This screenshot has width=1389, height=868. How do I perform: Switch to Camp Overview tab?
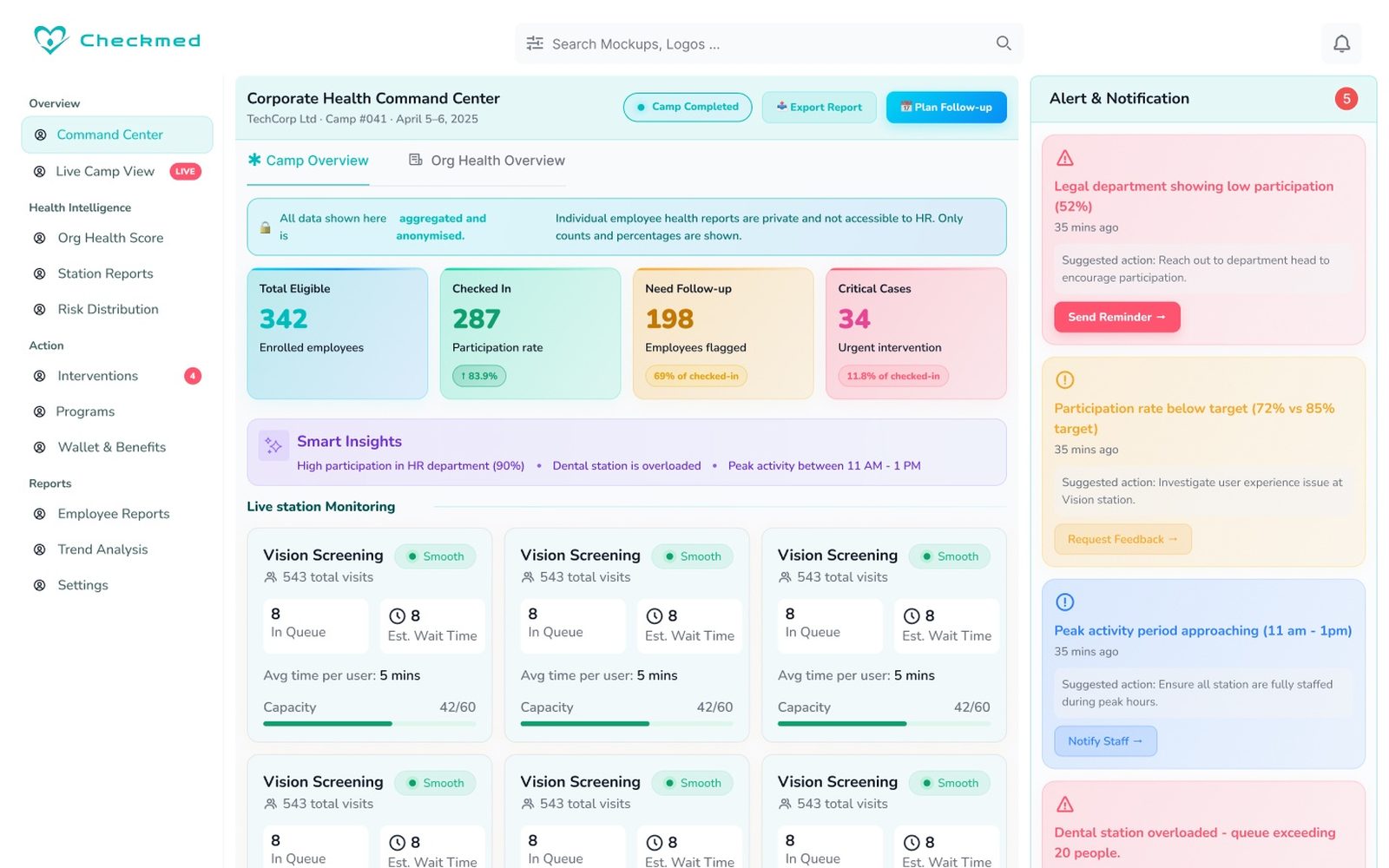308,161
